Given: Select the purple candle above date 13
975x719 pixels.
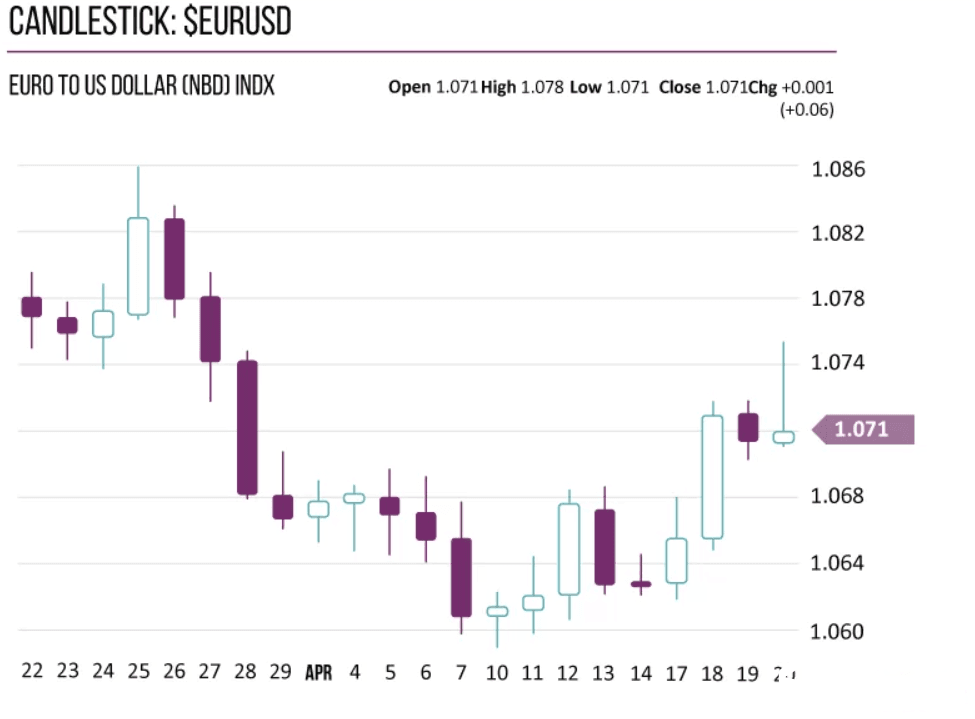Looking at the screenshot, I should [604, 546].
